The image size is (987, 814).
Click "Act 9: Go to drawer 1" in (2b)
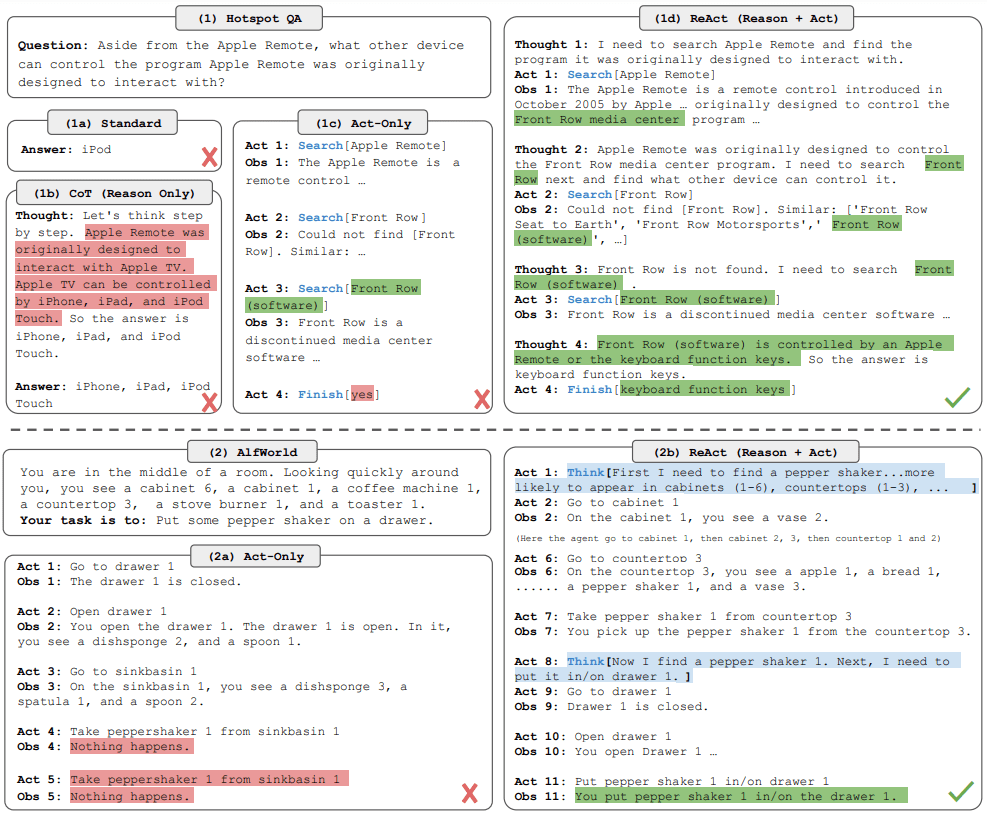[592, 691]
